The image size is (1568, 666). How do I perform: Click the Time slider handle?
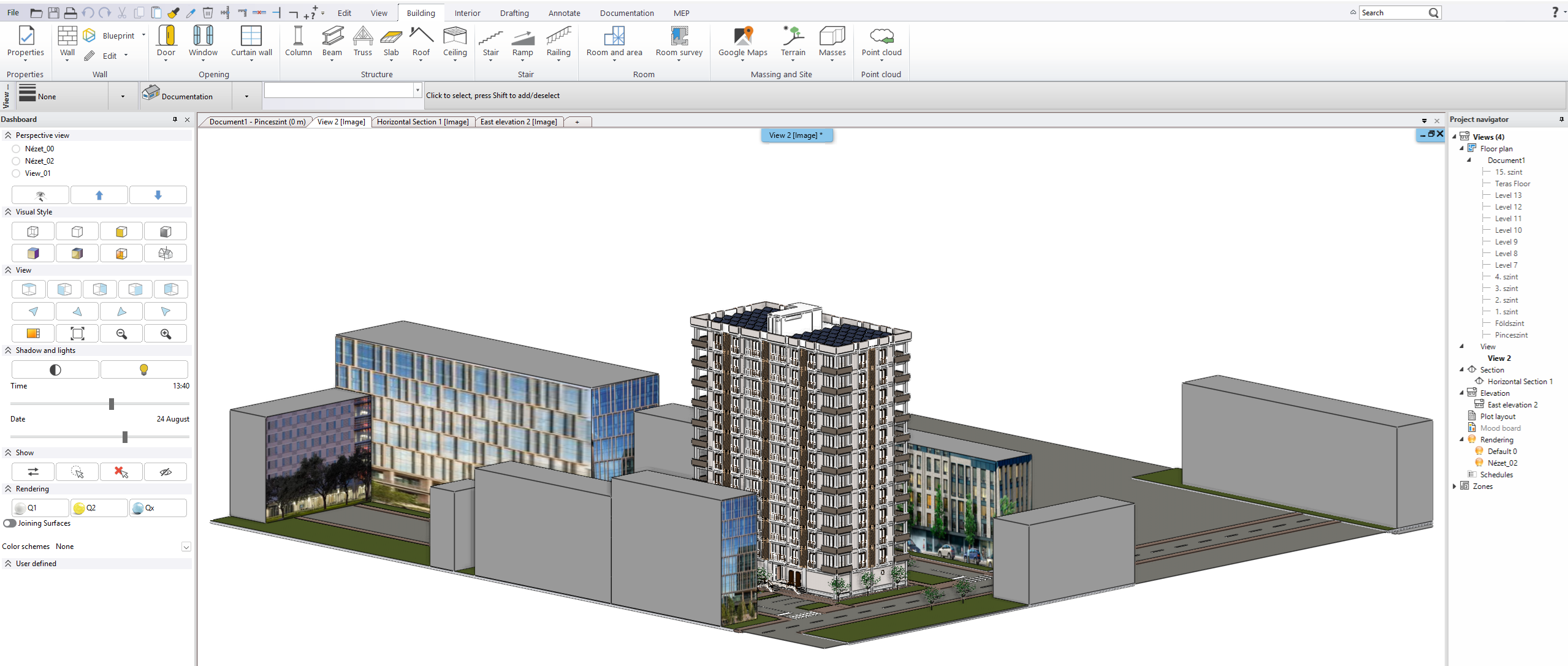[x=112, y=404]
